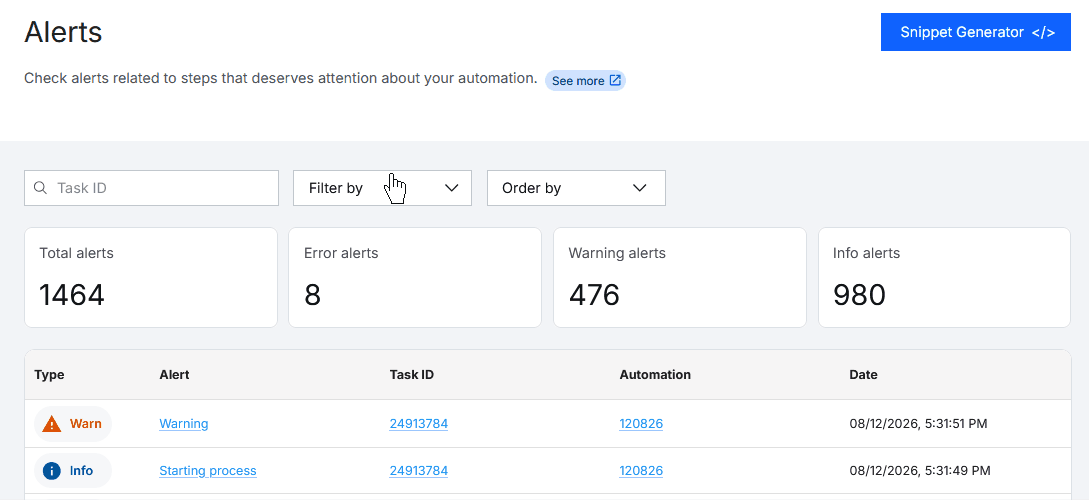This screenshot has height=500, width=1089.
Task: Click the 980 info alerts value
Action: pos(859,295)
